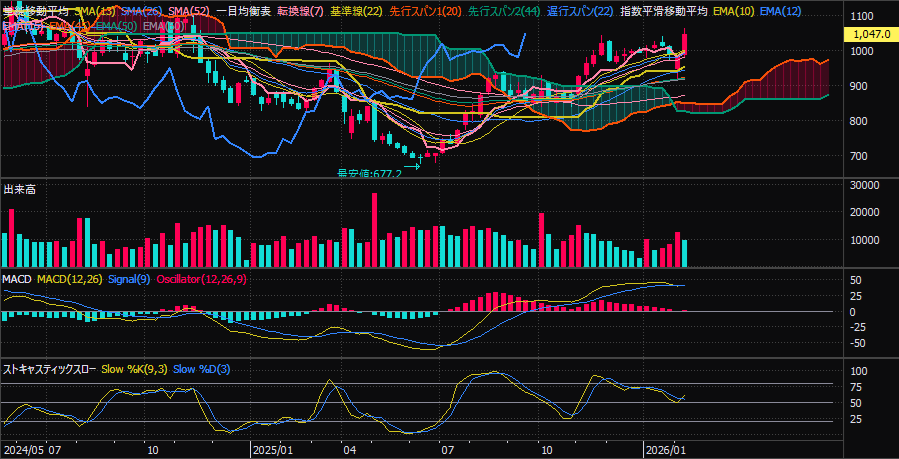Click the 最安値 677.2 low marker

(369, 173)
